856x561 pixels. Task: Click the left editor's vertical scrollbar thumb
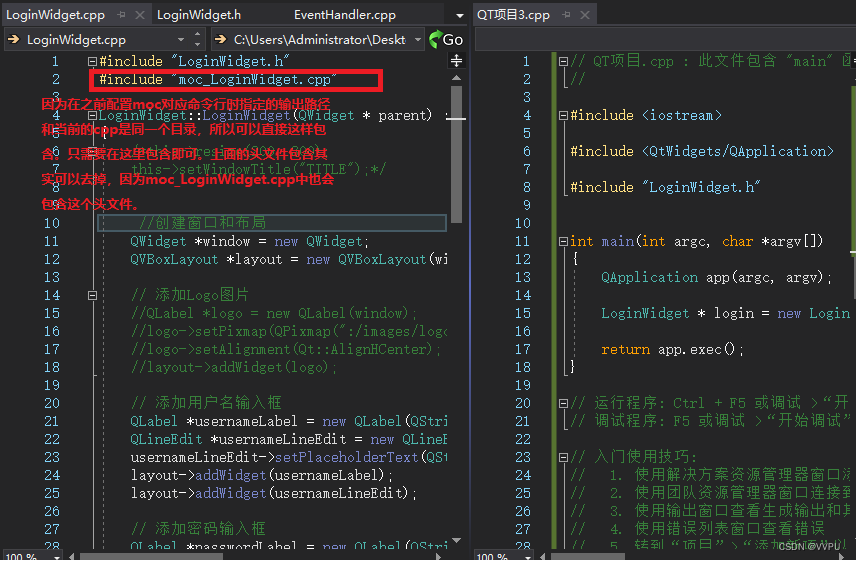click(456, 154)
